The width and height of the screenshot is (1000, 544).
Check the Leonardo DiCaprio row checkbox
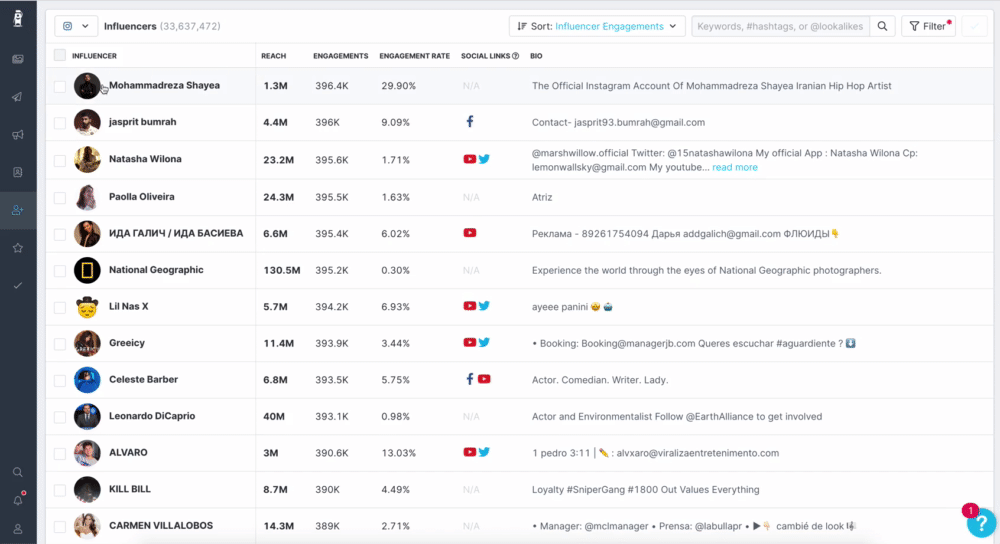click(x=60, y=417)
